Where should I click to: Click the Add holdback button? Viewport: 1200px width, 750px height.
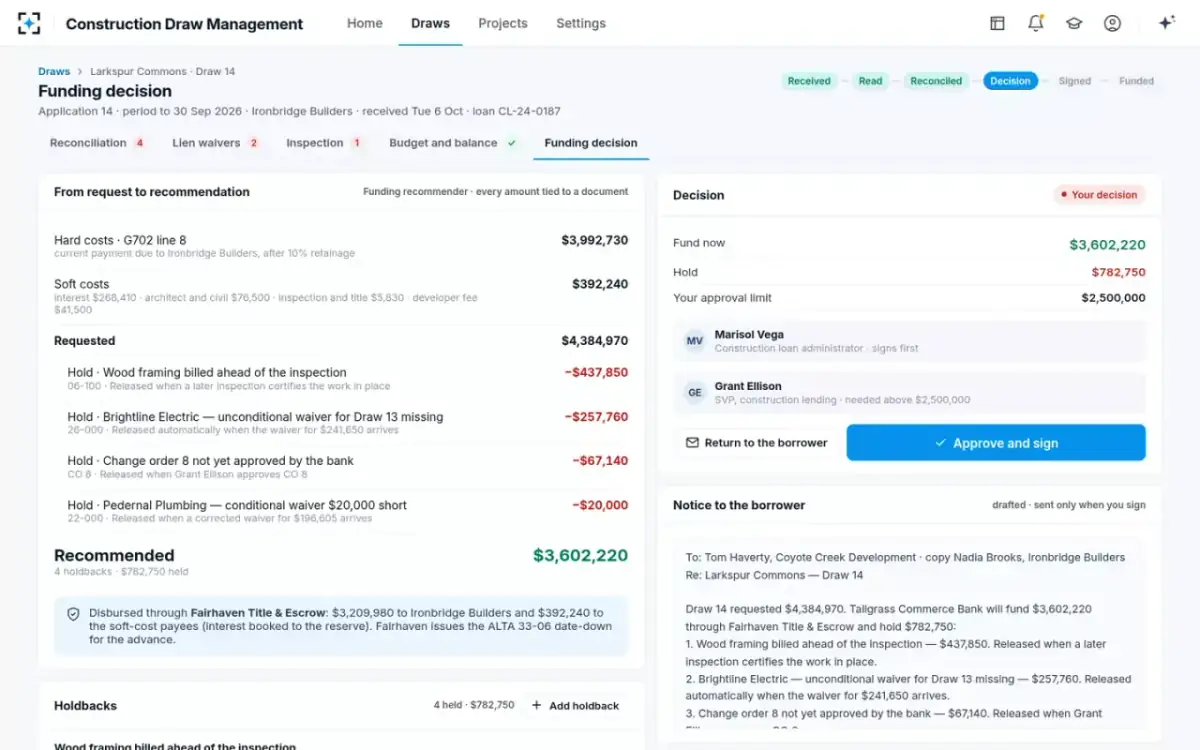tap(575, 706)
